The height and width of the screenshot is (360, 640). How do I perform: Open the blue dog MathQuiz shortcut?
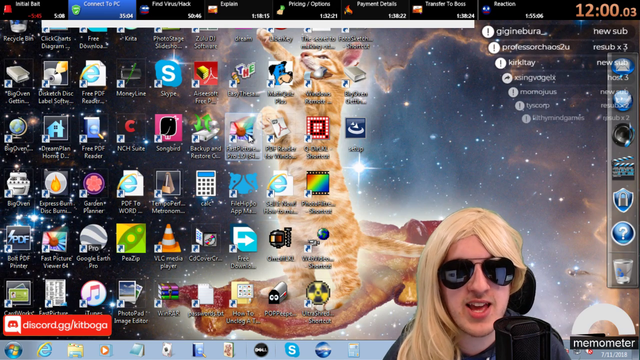click(x=280, y=82)
